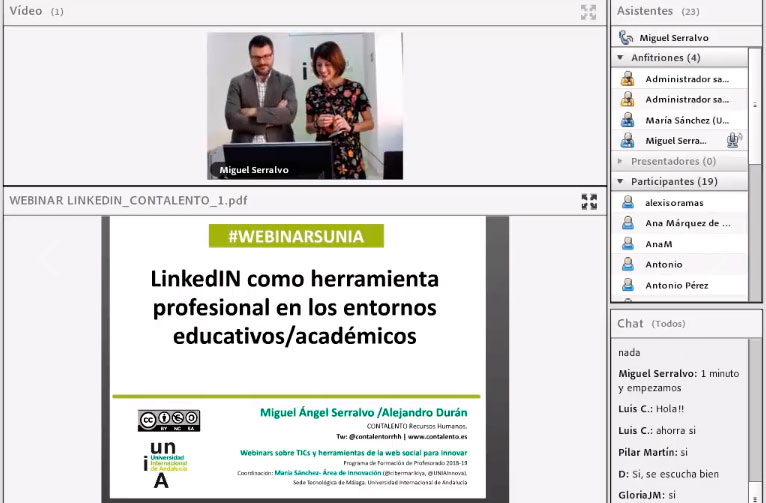766x503 pixels.
Task: Select AnaM in participants list
Action: (680, 244)
